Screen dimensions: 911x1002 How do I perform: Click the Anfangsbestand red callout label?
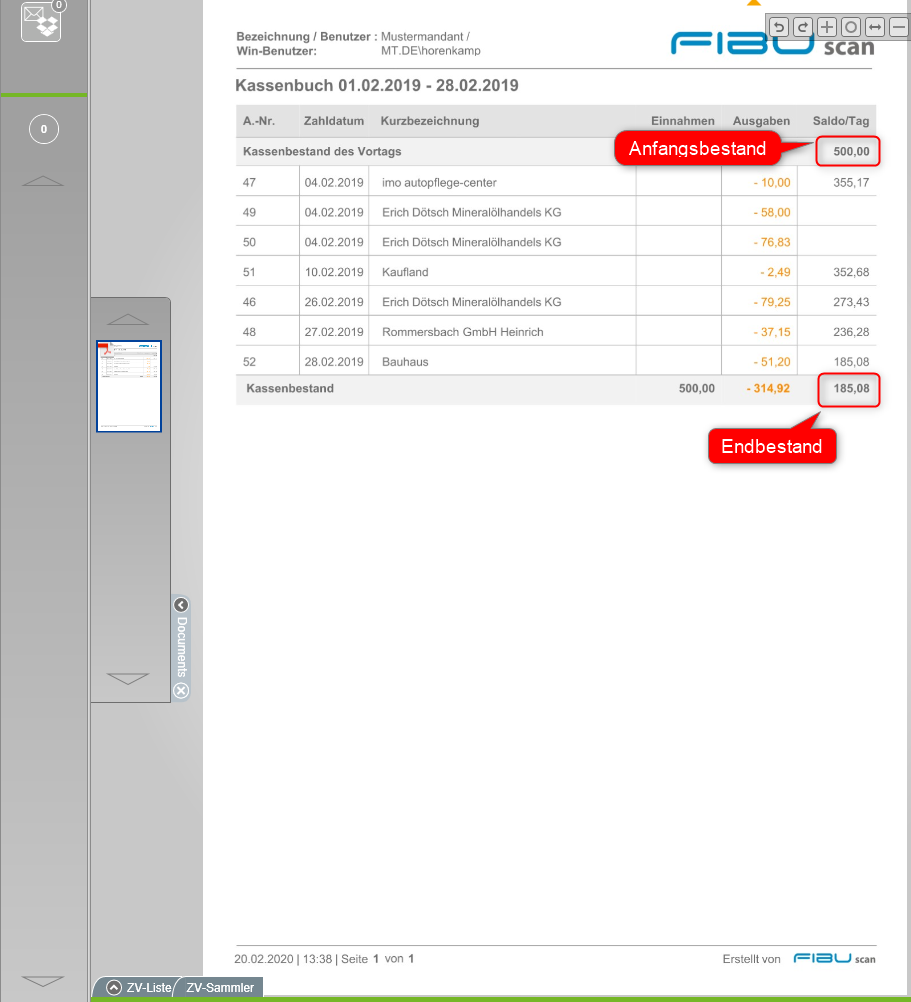pyautogui.click(x=697, y=149)
